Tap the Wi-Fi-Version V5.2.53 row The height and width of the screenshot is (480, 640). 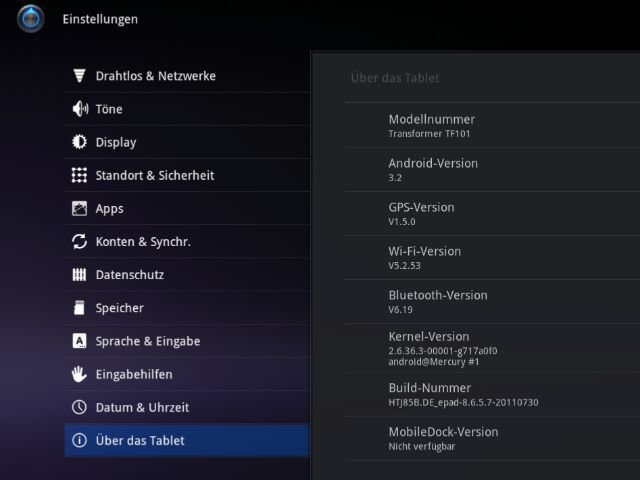point(492,258)
